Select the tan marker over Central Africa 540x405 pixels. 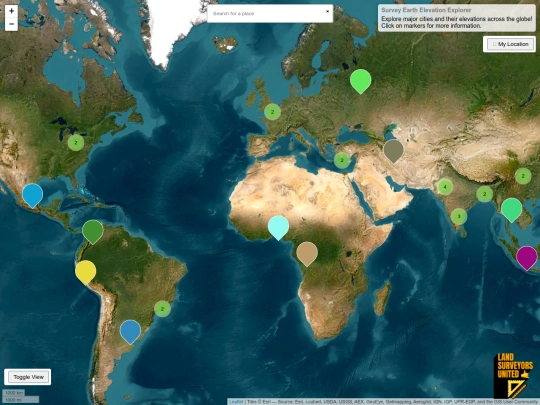click(307, 254)
